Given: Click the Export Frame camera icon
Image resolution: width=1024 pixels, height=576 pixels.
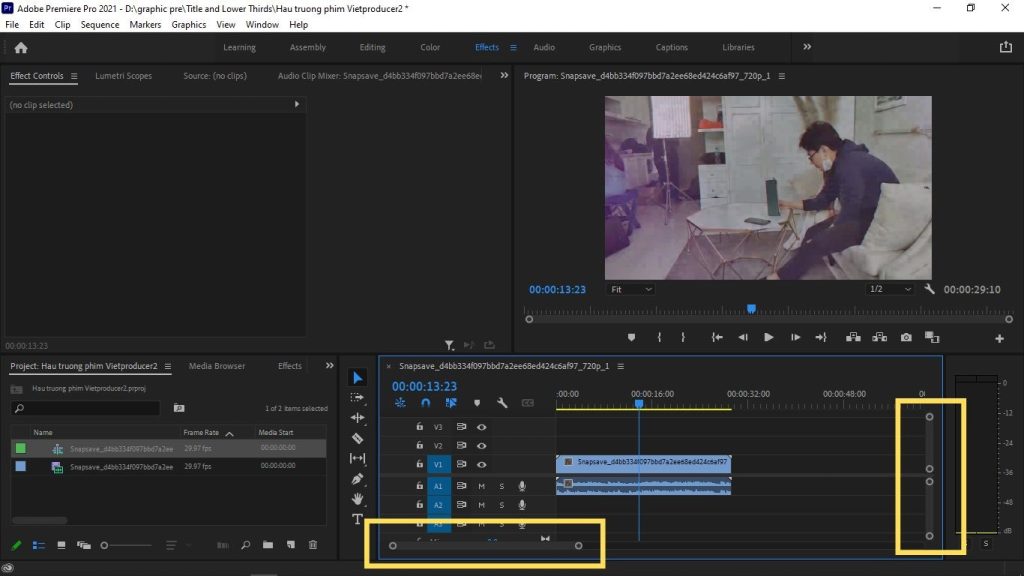Looking at the screenshot, I should (906, 338).
